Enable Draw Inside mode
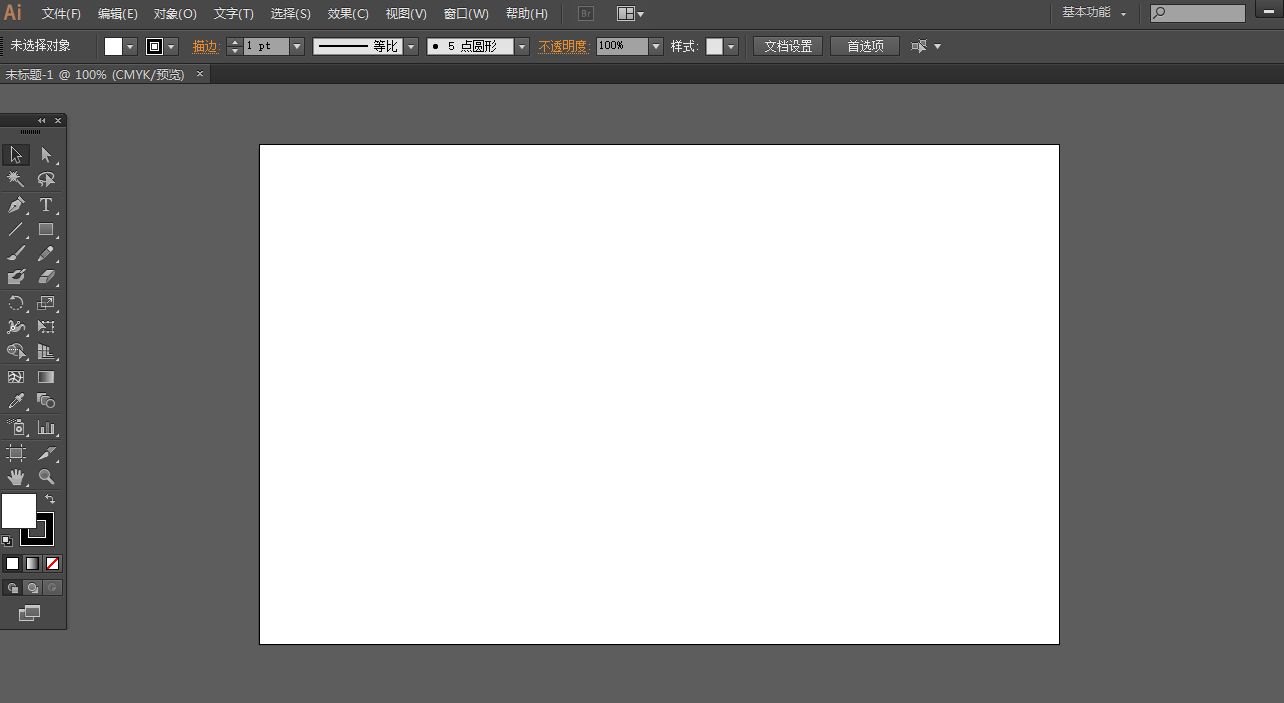 53,588
